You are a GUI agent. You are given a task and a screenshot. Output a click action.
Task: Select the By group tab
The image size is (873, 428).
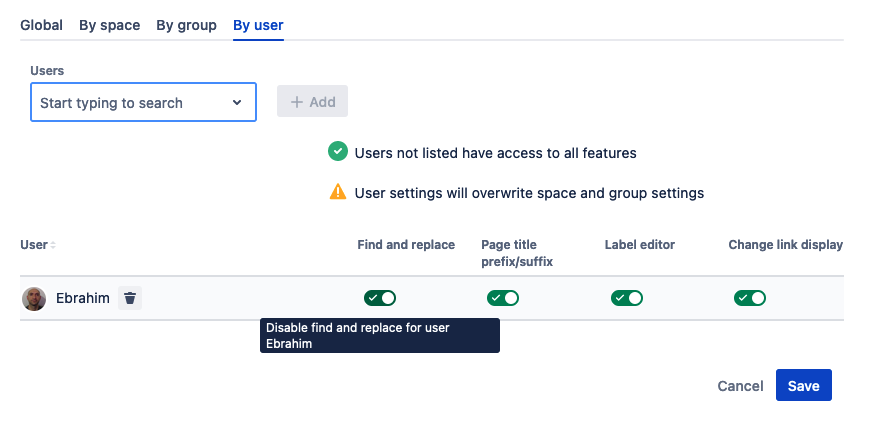186,25
